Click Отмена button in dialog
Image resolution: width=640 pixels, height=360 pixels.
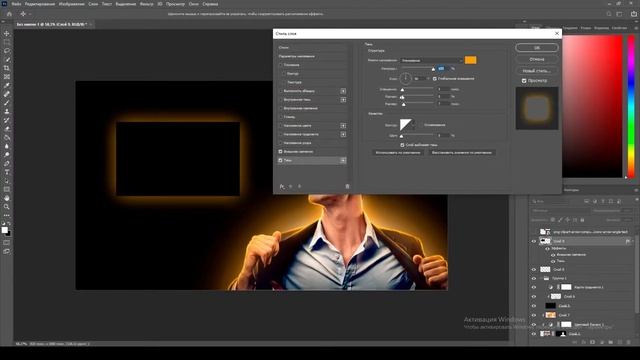(x=537, y=59)
